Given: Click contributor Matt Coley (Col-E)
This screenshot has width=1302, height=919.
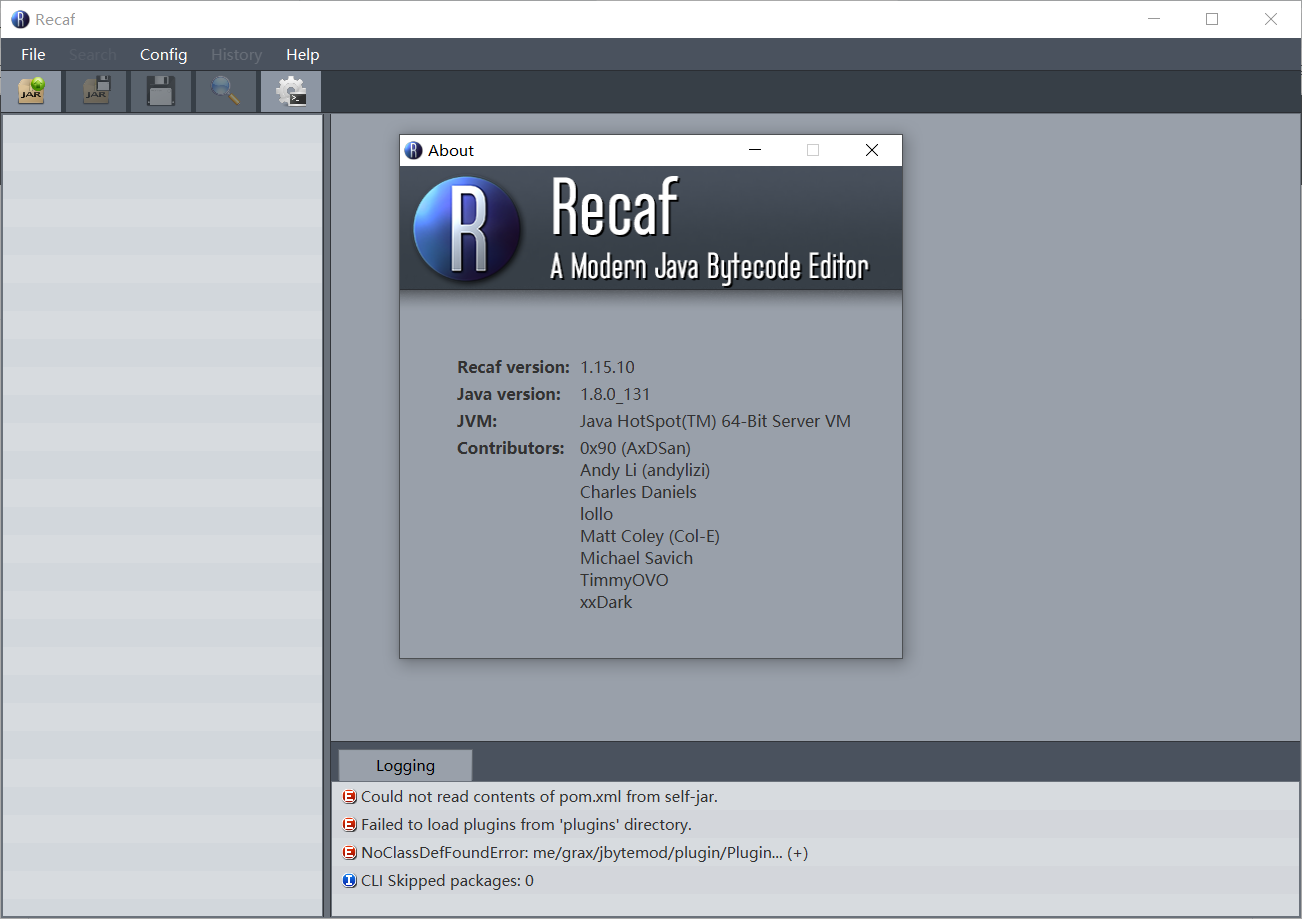Looking at the screenshot, I should (650, 536).
